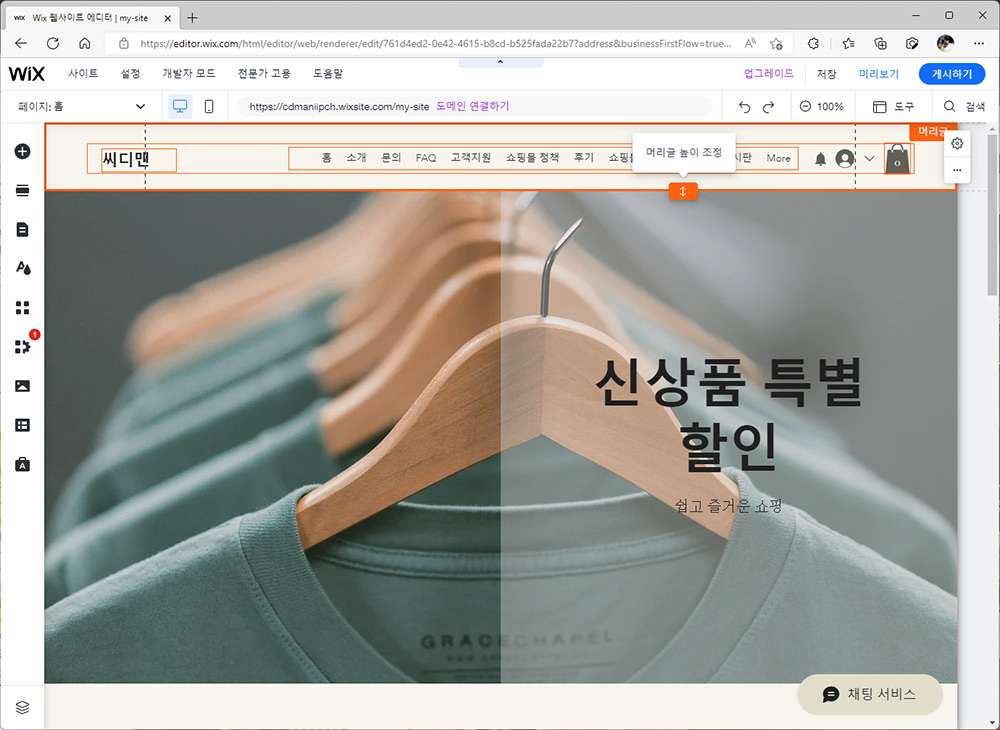Image resolution: width=1000 pixels, height=730 pixels.
Task: Open the browser favorites star icon
Action: point(848,43)
